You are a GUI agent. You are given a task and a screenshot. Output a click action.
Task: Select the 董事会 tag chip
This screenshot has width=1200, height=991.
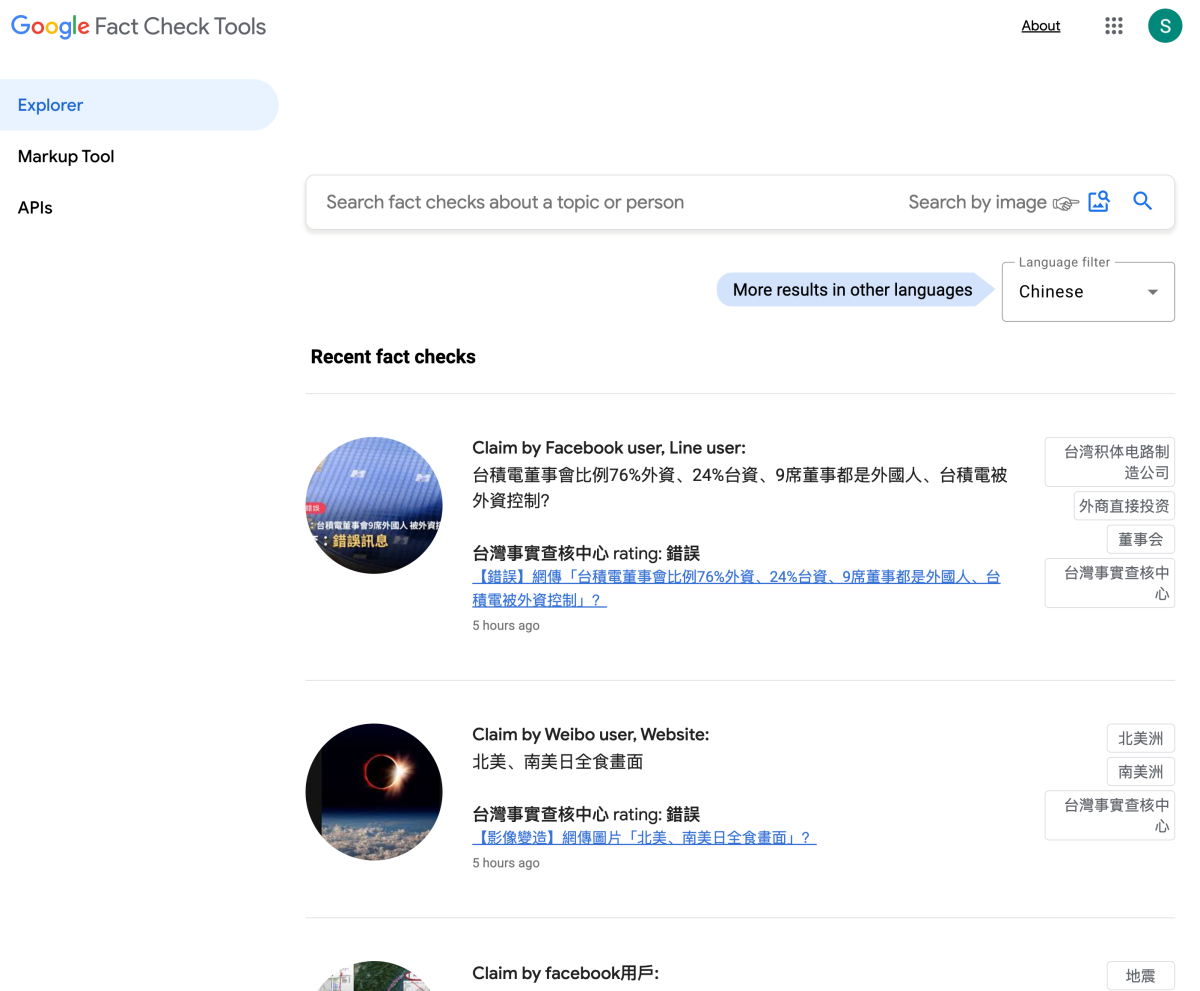pyautogui.click(x=1140, y=539)
